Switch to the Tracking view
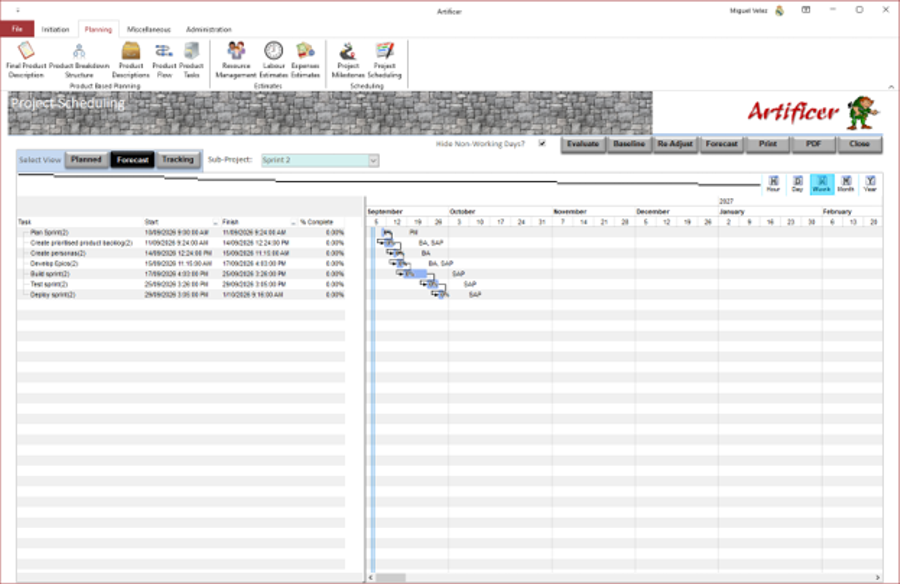This screenshot has width=900, height=584. [178, 160]
